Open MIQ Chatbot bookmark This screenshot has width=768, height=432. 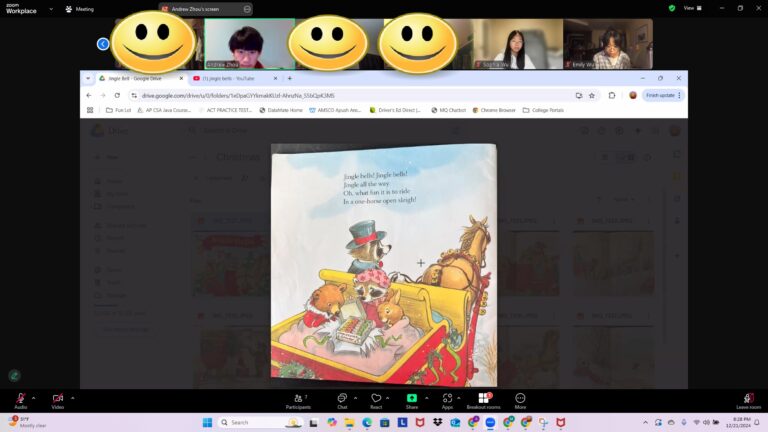(448, 110)
